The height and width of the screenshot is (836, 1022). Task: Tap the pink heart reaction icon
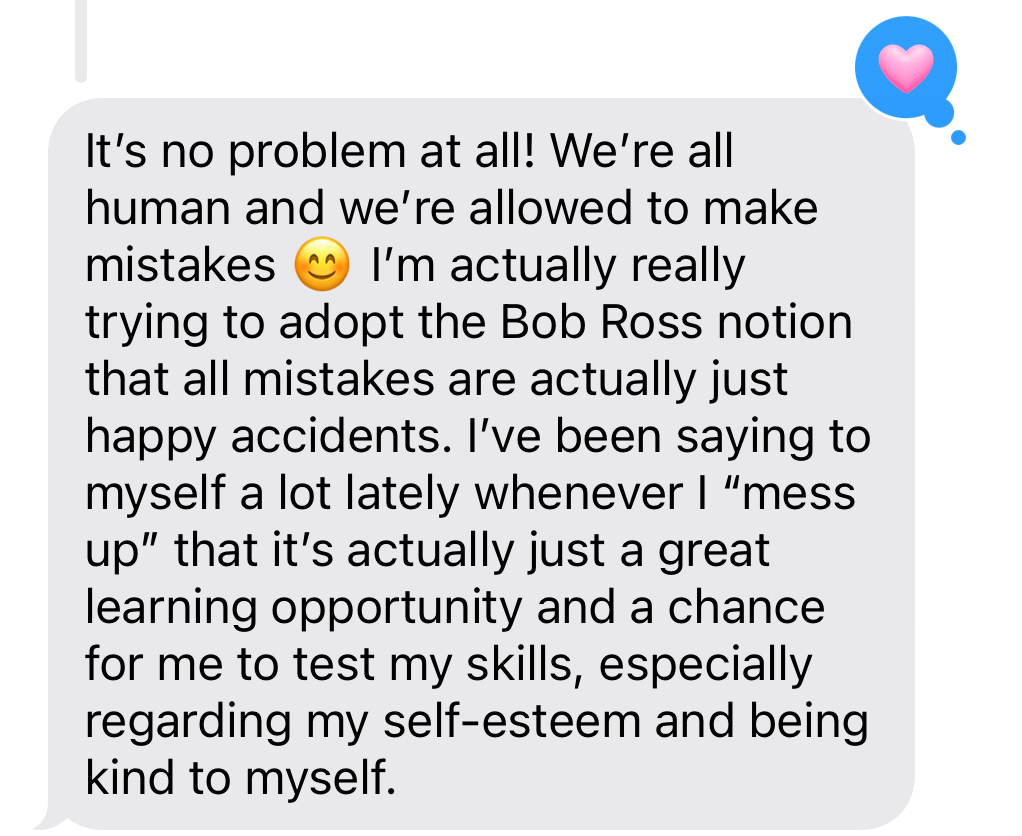click(x=905, y=68)
